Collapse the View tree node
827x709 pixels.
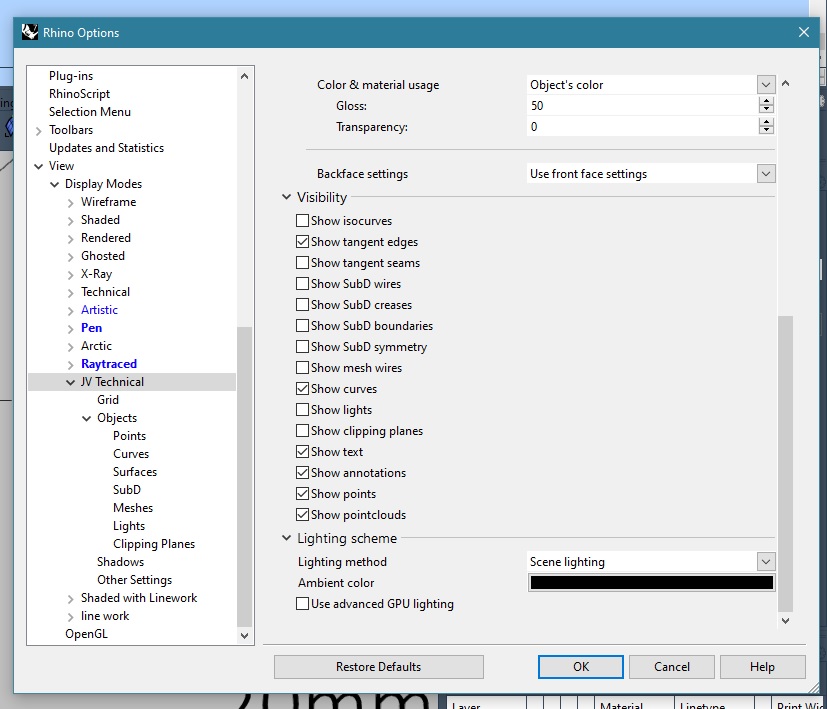39,166
